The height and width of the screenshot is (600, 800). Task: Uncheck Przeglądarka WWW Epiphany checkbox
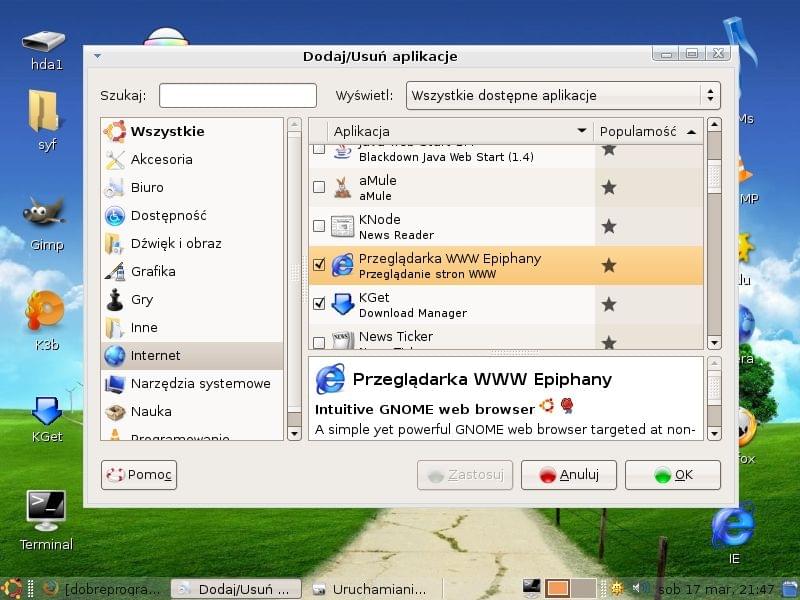coord(319,264)
